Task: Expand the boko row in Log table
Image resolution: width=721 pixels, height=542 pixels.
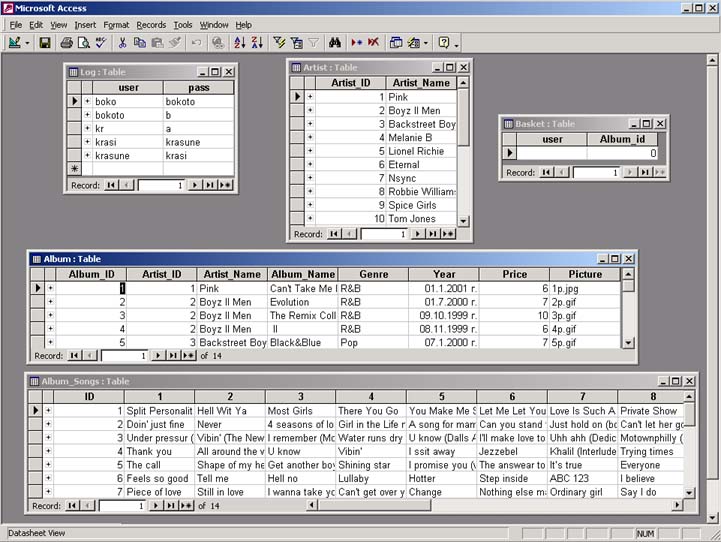Action: tap(87, 102)
